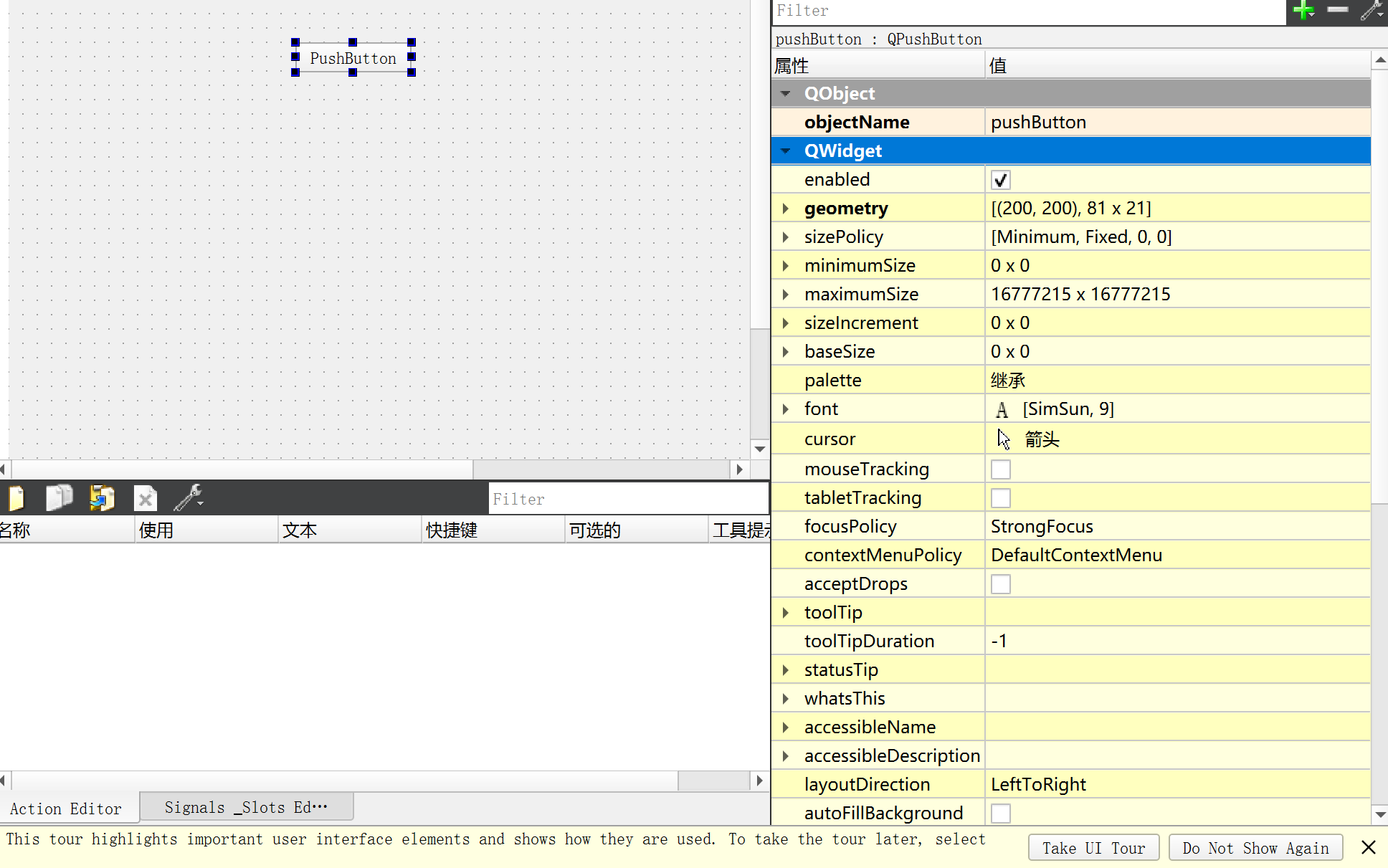Collapse the QWidget property group
Screen dimensions: 1388x868
[786, 151]
